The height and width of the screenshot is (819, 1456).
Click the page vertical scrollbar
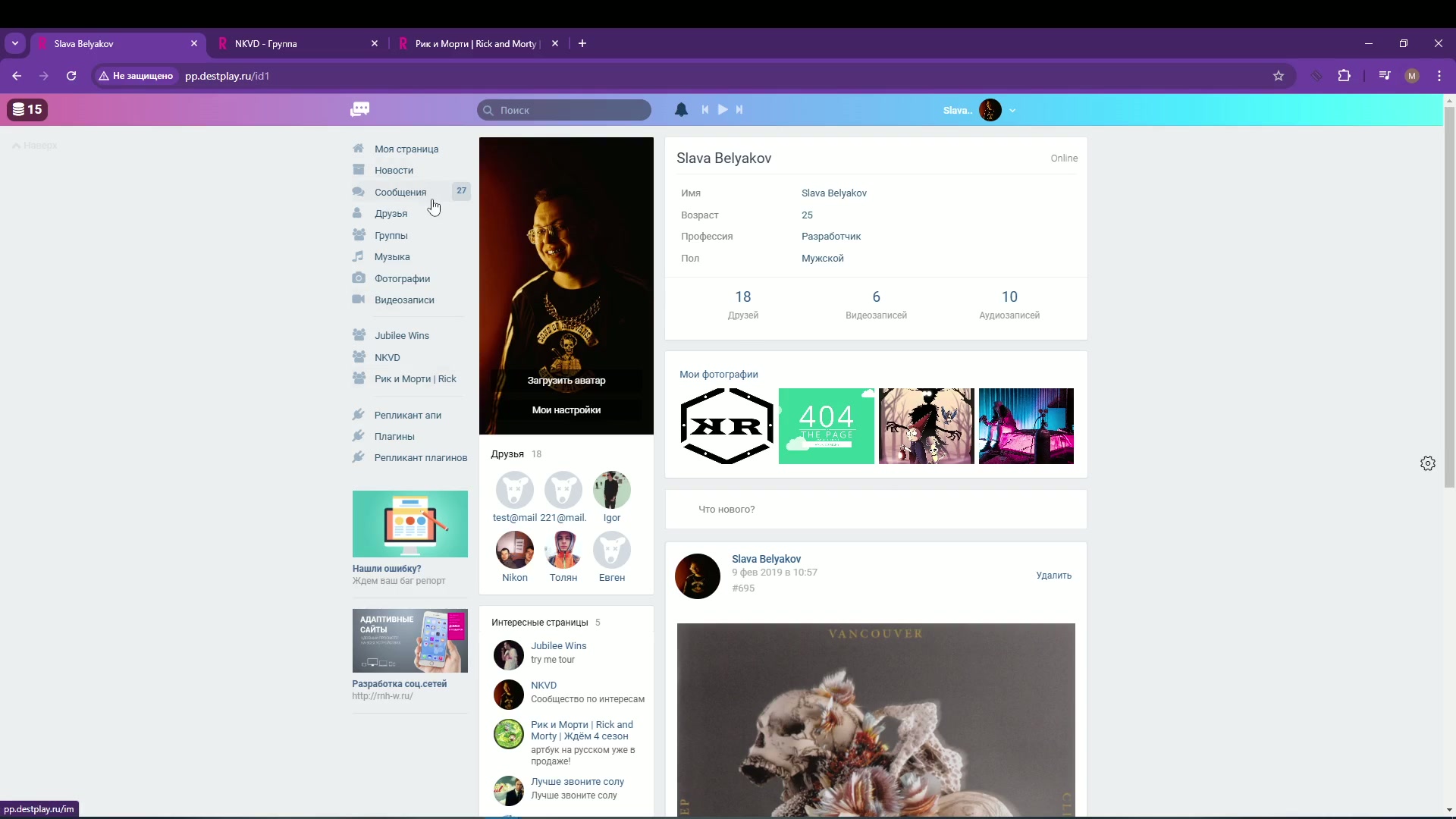click(1449, 297)
